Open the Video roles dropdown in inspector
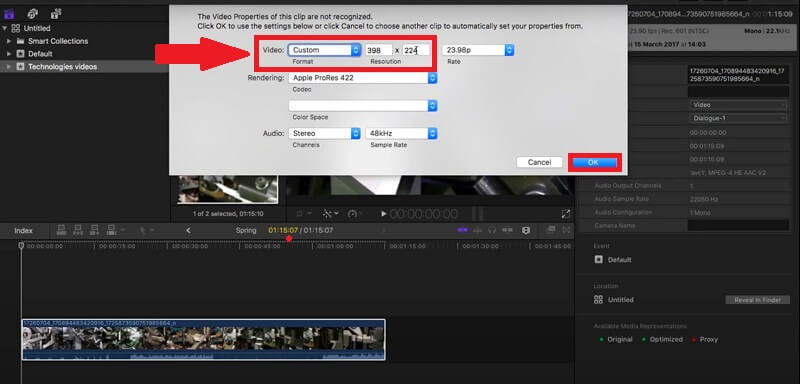The width and height of the screenshot is (800, 384). [738, 105]
